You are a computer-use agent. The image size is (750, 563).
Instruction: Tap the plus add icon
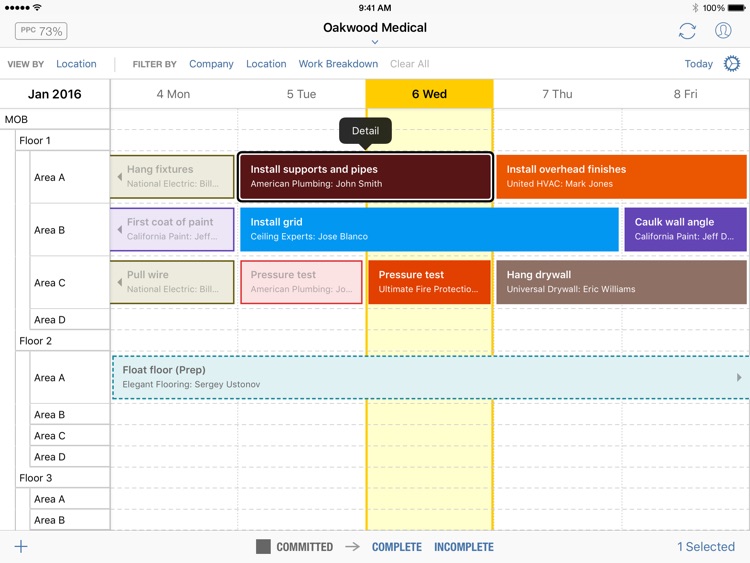21,546
